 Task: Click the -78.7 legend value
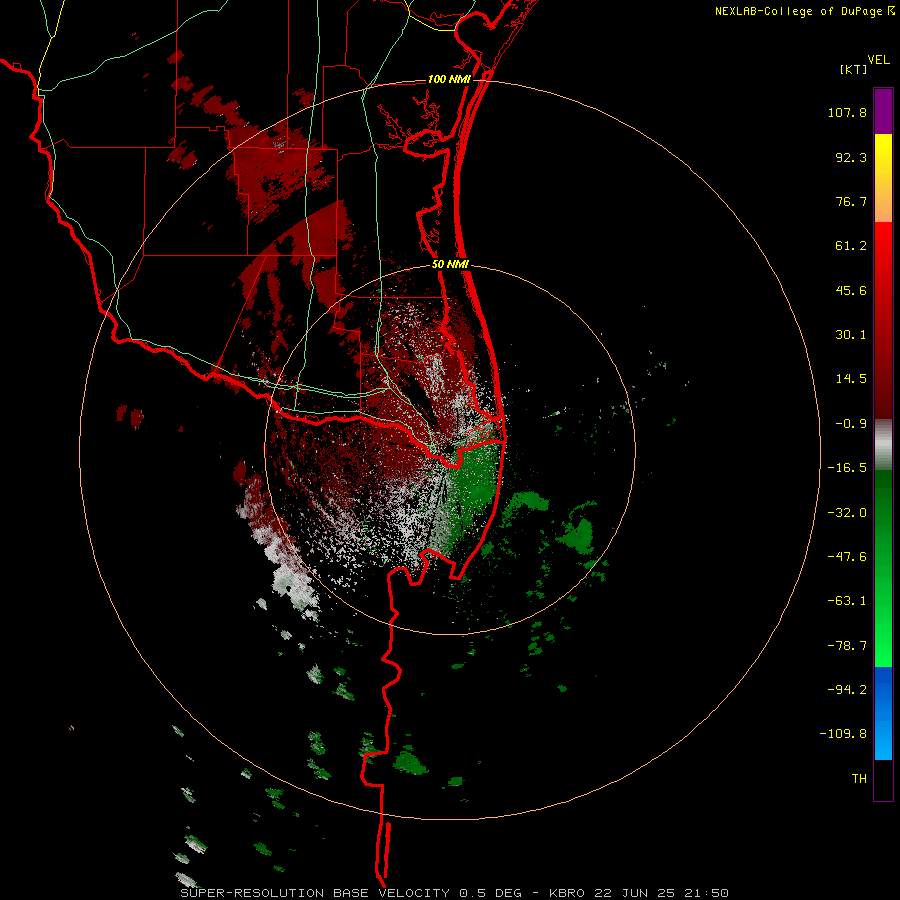click(x=847, y=646)
